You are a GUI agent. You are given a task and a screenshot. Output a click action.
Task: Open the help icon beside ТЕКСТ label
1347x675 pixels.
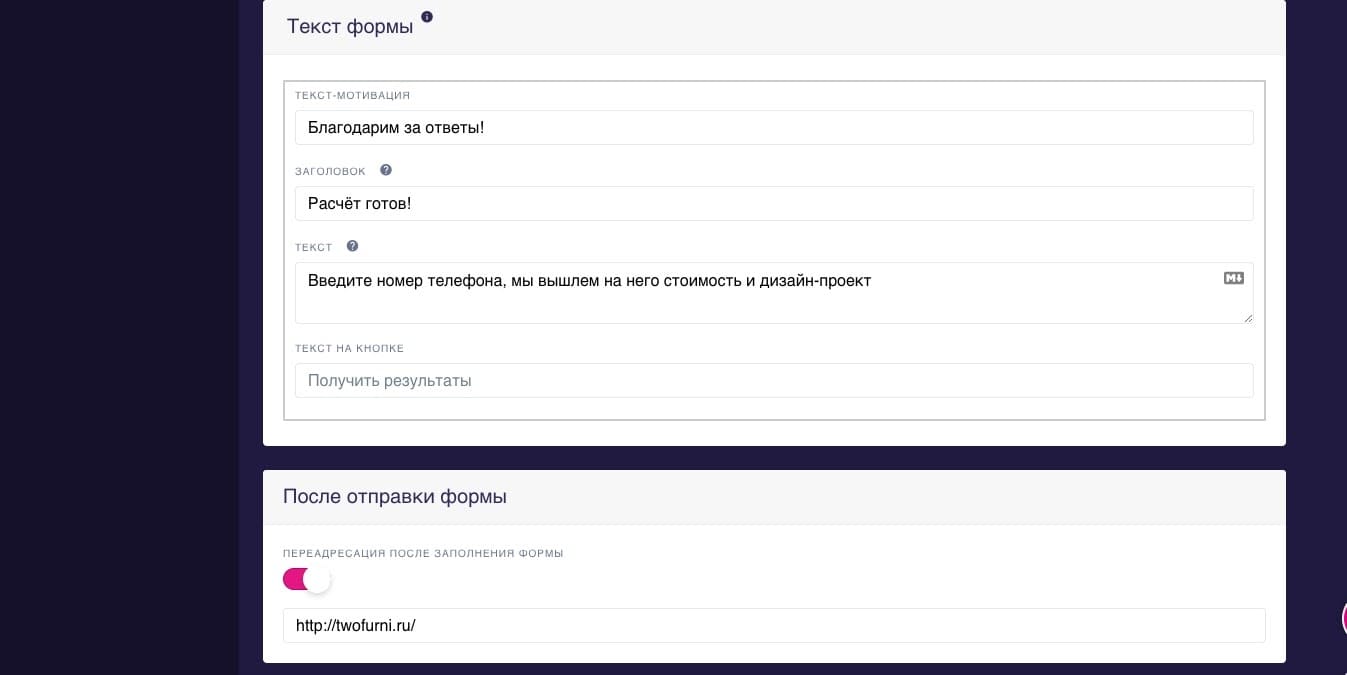(352, 246)
